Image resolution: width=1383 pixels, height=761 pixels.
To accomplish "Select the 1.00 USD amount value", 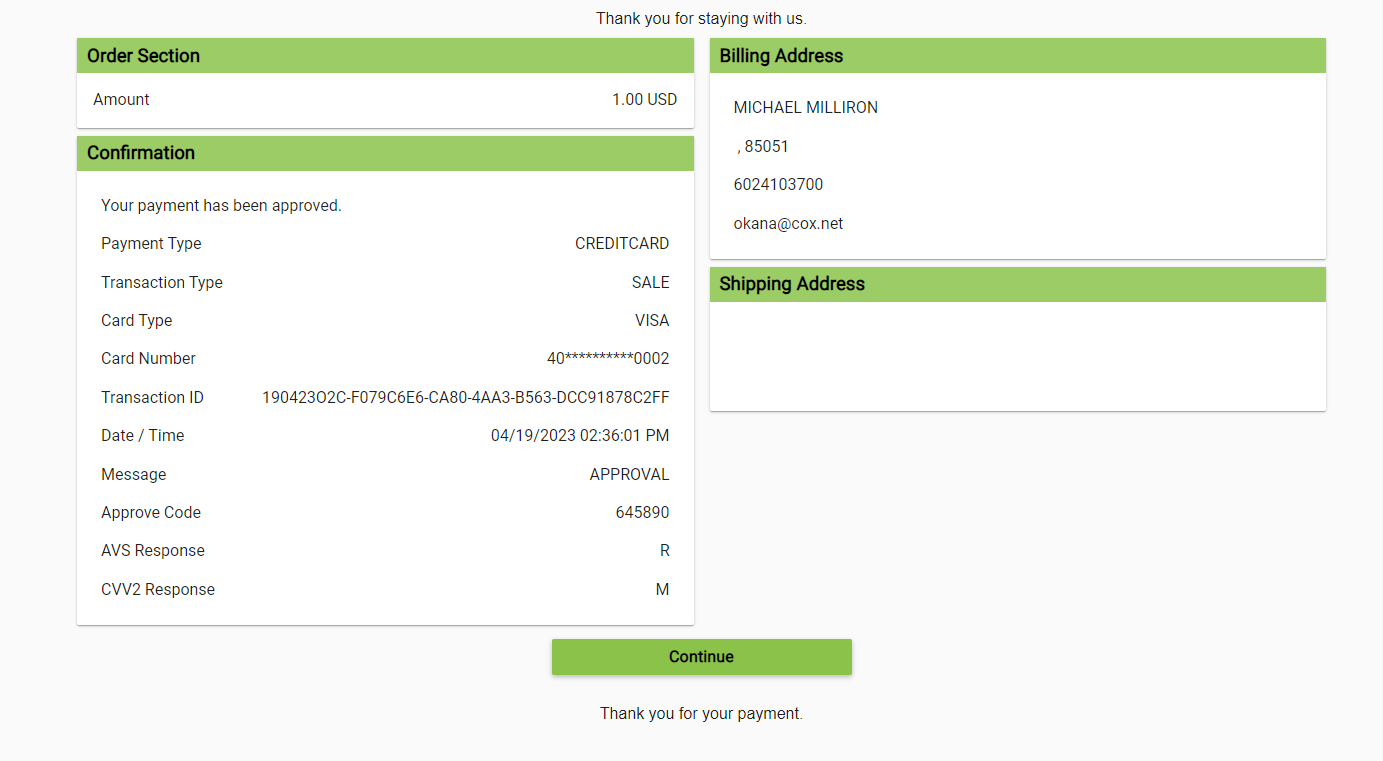I will (x=644, y=100).
